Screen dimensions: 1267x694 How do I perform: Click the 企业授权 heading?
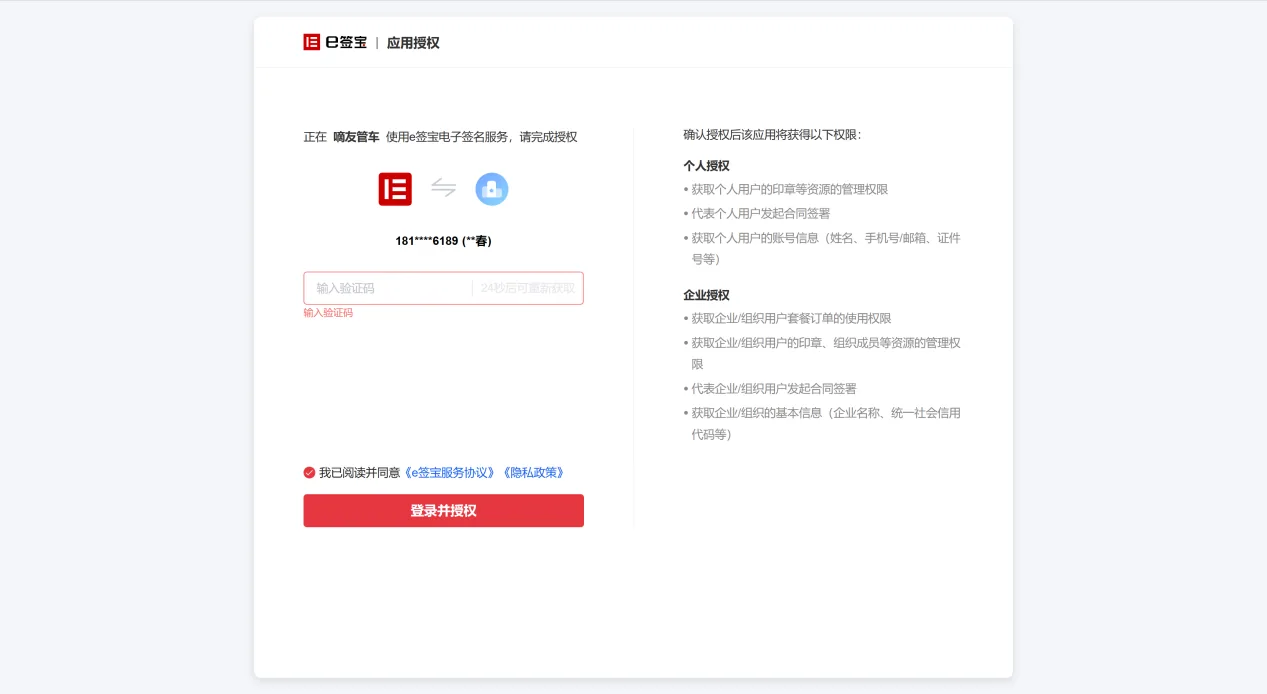(706, 295)
